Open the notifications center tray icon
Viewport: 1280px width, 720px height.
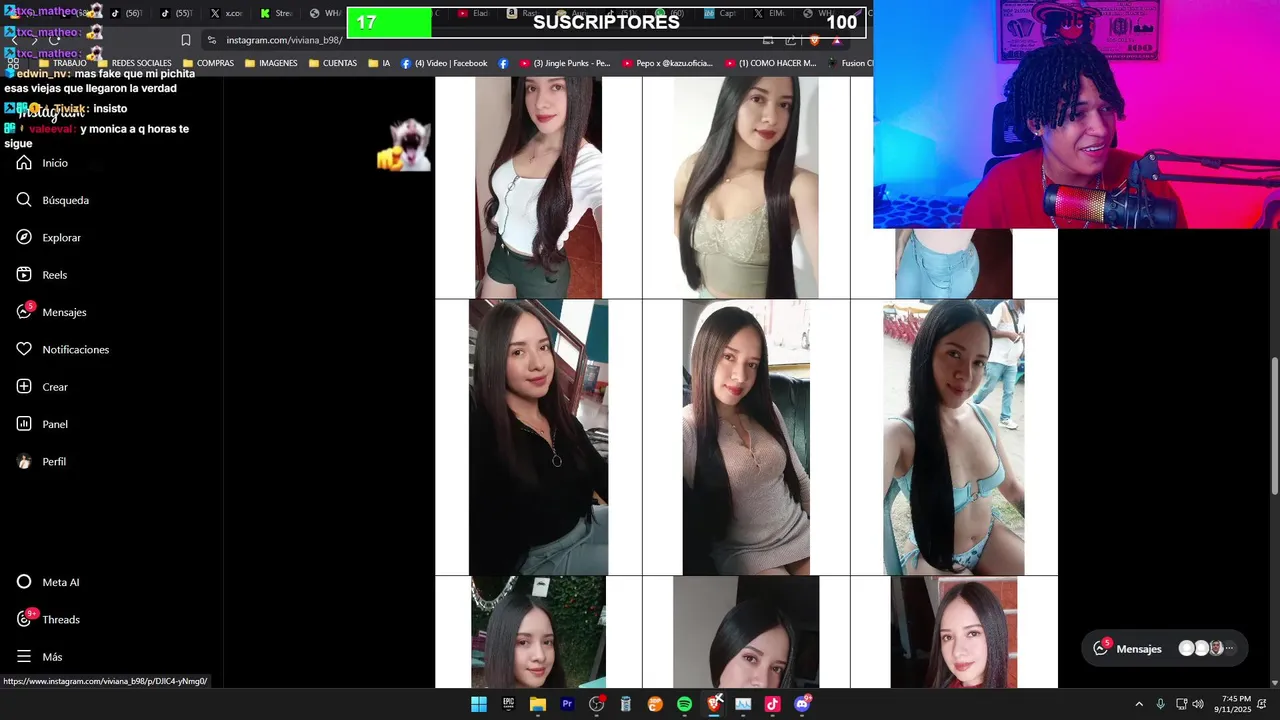coord(1262,704)
